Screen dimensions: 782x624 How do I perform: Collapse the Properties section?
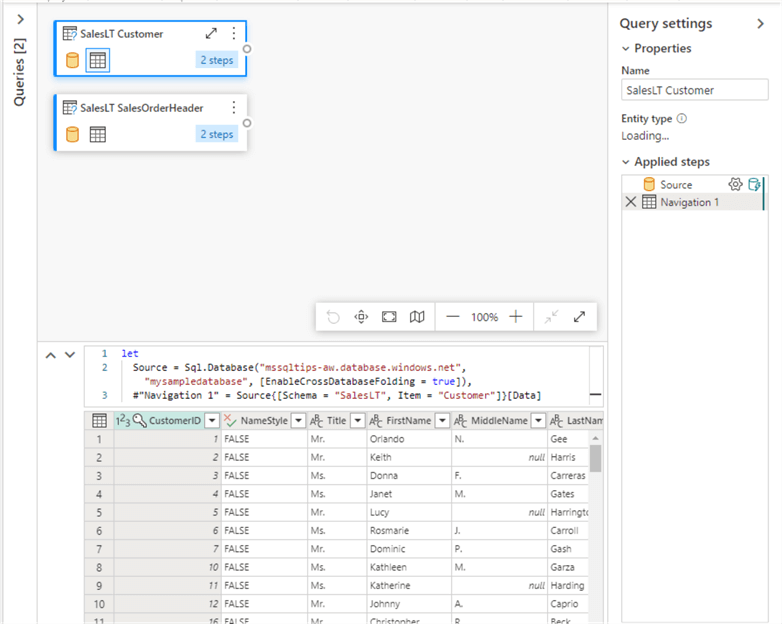point(626,48)
